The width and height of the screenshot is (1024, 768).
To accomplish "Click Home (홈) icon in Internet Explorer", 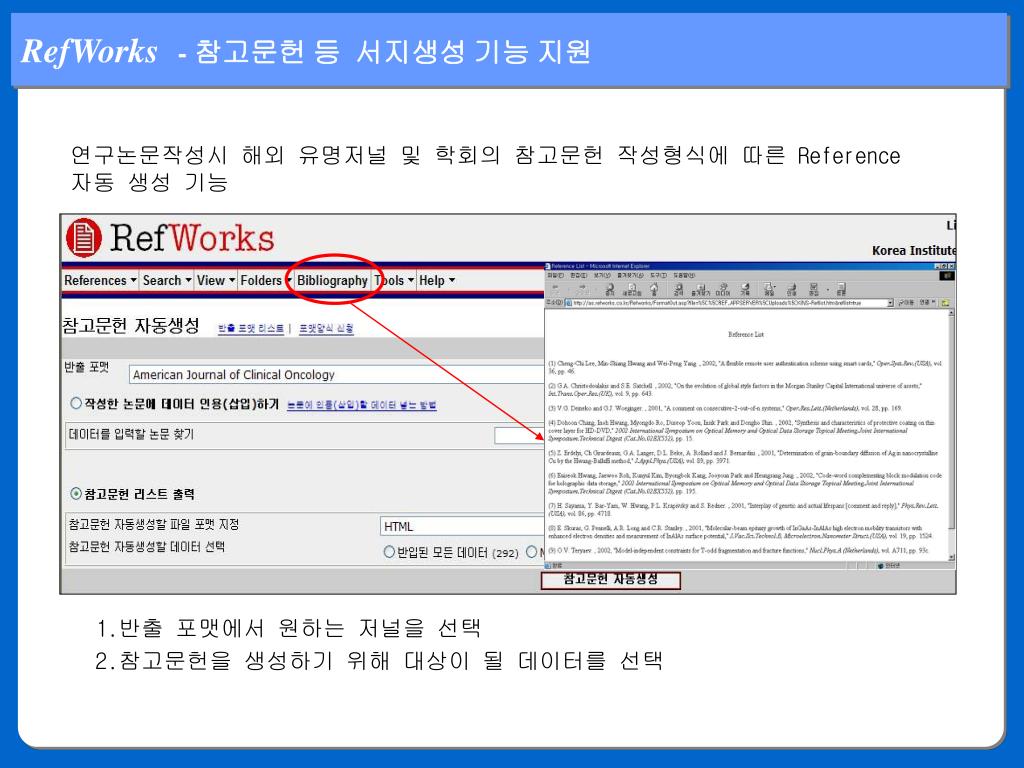I will click(654, 289).
